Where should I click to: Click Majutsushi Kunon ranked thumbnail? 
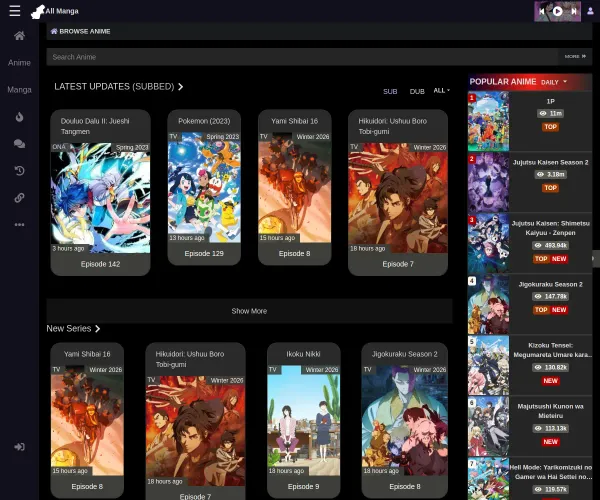[x=489, y=427]
